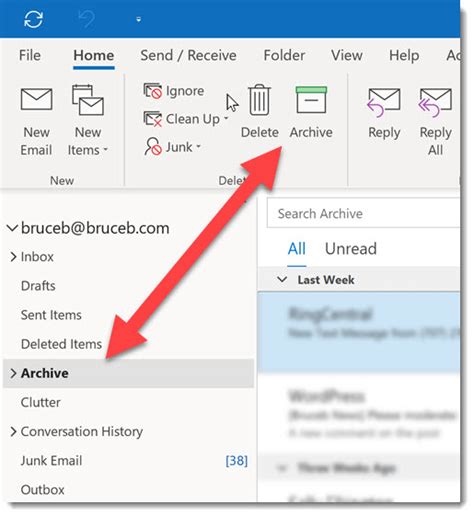Collapse the Three Weeks Ago group
The width and height of the screenshot is (474, 516).
[x=282, y=468]
